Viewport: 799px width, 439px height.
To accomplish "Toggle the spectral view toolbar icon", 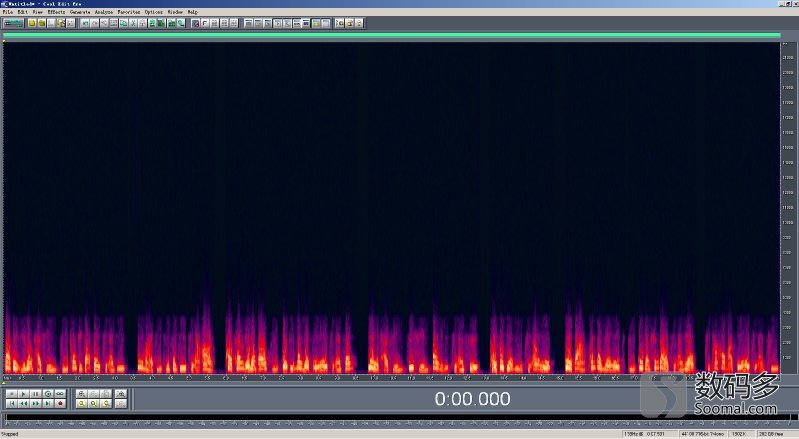I will pyautogui.click(x=195, y=23).
